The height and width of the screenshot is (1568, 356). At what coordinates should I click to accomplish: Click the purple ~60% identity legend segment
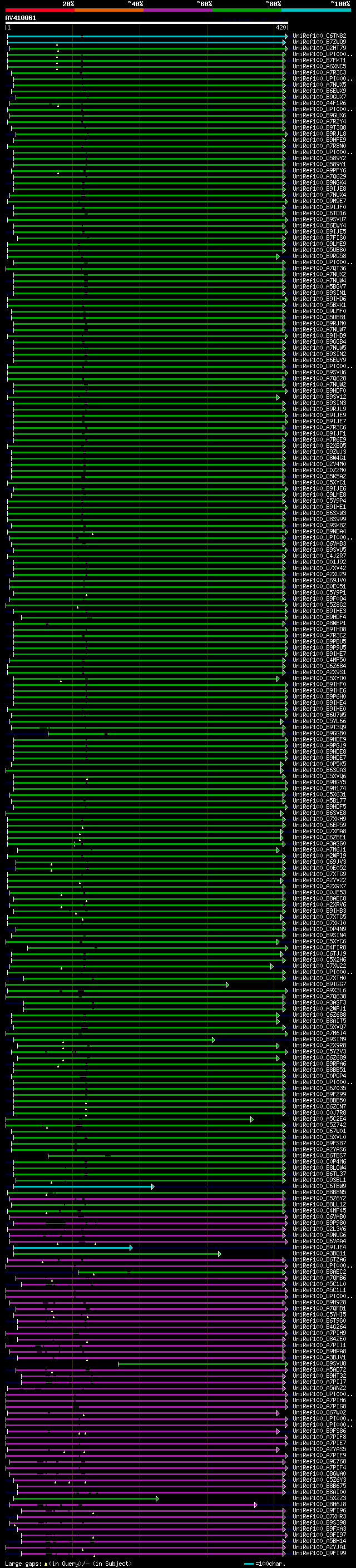179,11
